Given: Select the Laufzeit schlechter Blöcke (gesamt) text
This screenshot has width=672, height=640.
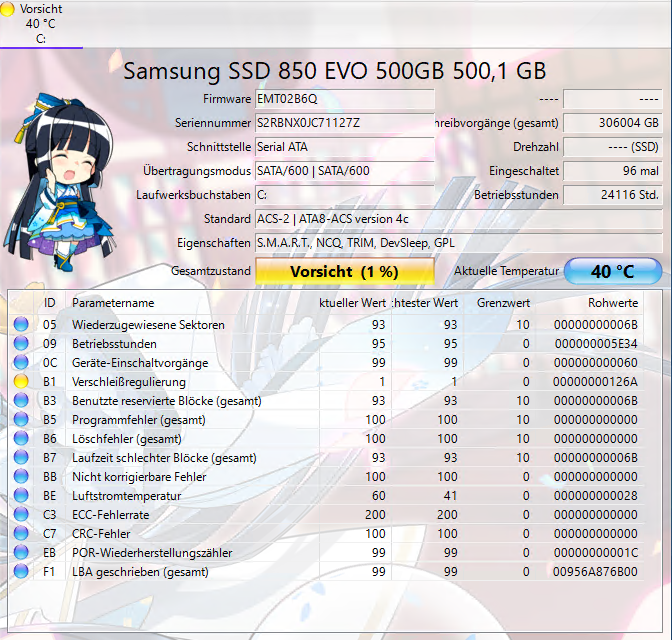Looking at the screenshot, I should (164, 458).
